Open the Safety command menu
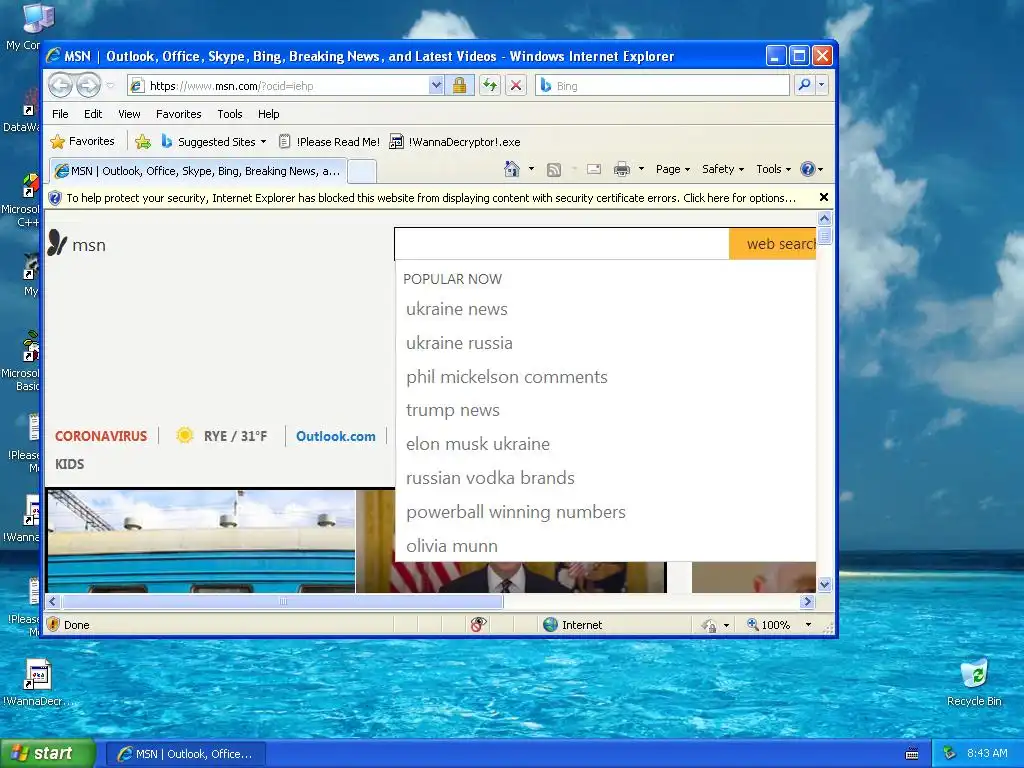1024x768 pixels. click(723, 169)
